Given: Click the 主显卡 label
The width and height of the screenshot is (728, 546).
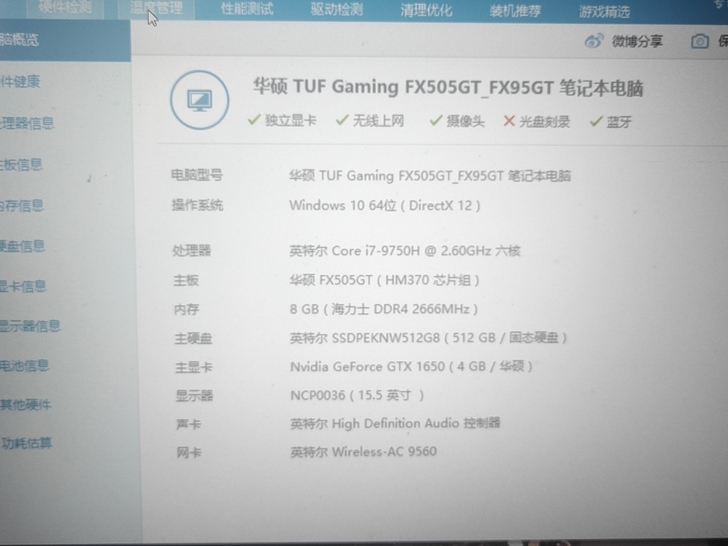Looking at the screenshot, I should [194, 367].
